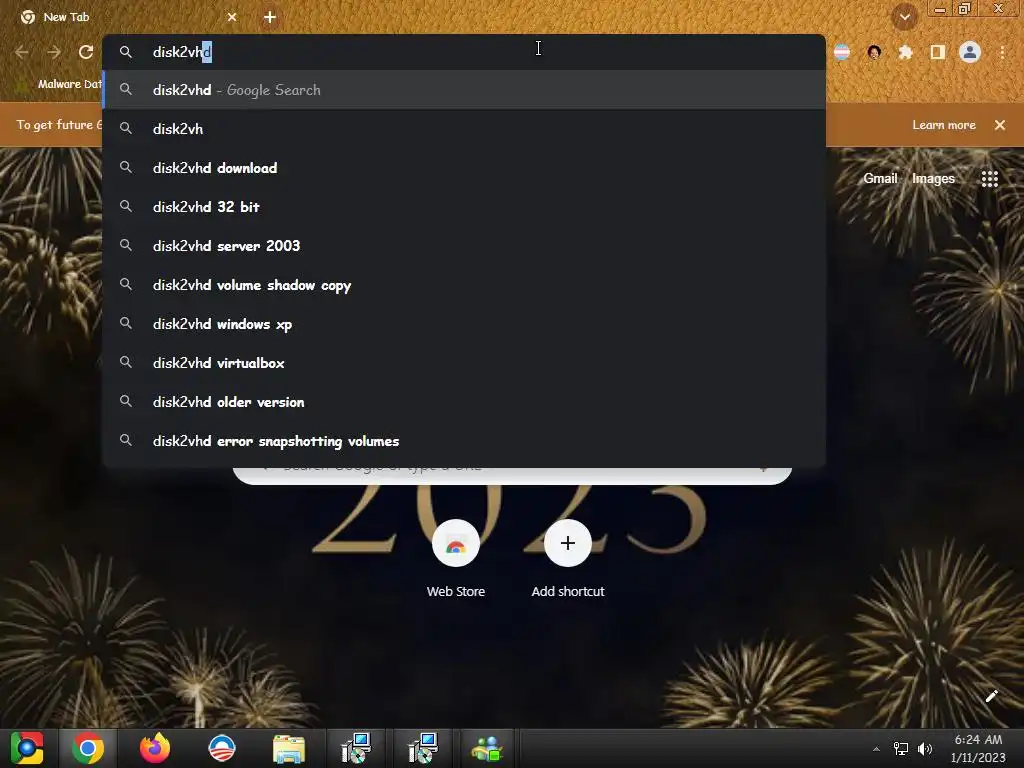The width and height of the screenshot is (1024, 768).
Task: Open the first computer installer taskbar icon
Action: click(356, 748)
